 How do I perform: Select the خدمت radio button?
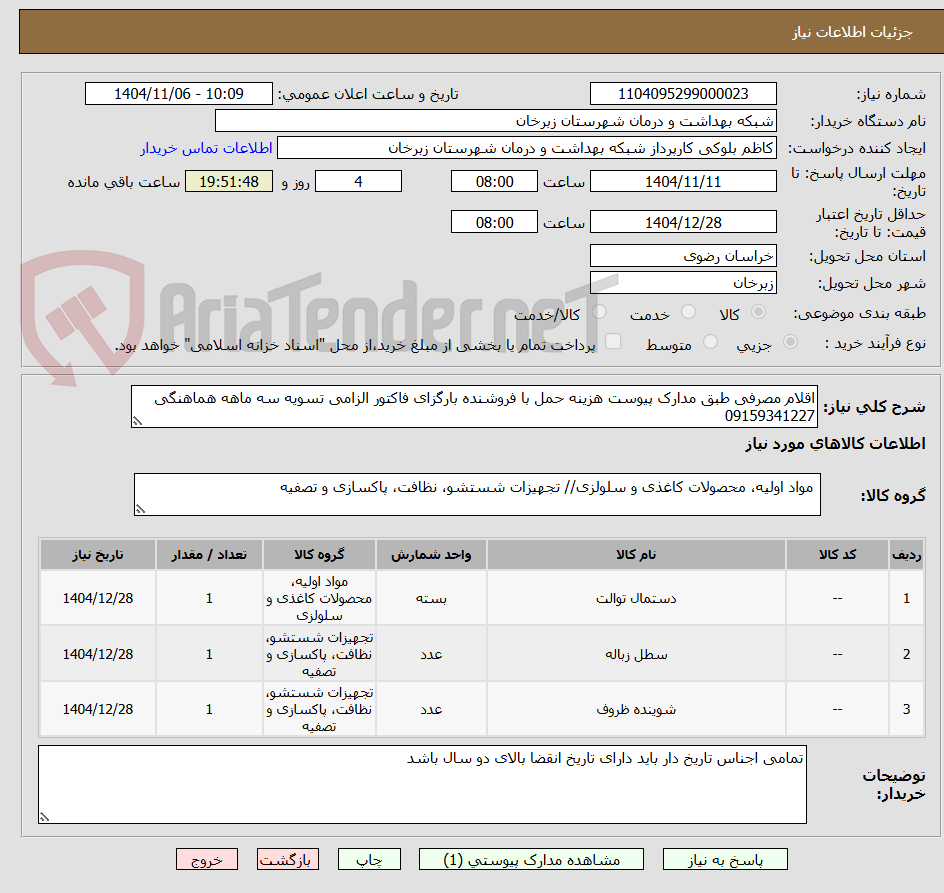click(x=688, y=312)
